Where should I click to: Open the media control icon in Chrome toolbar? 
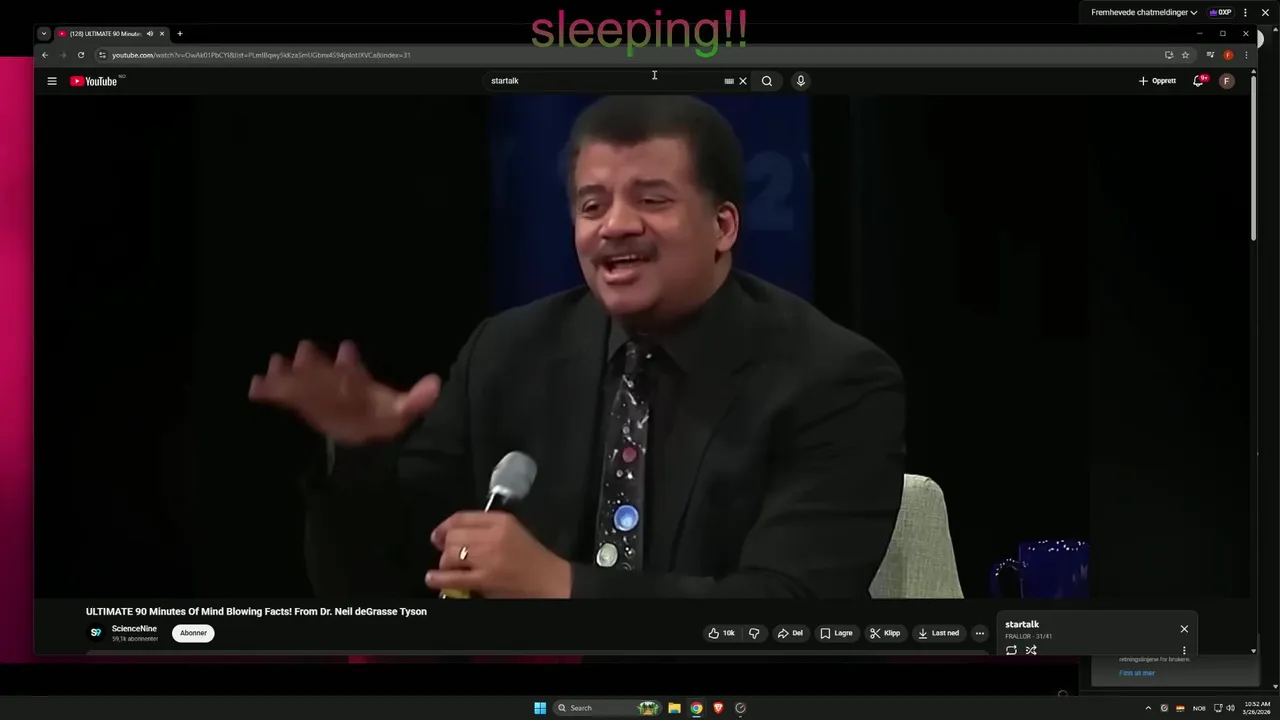[x=1210, y=55]
